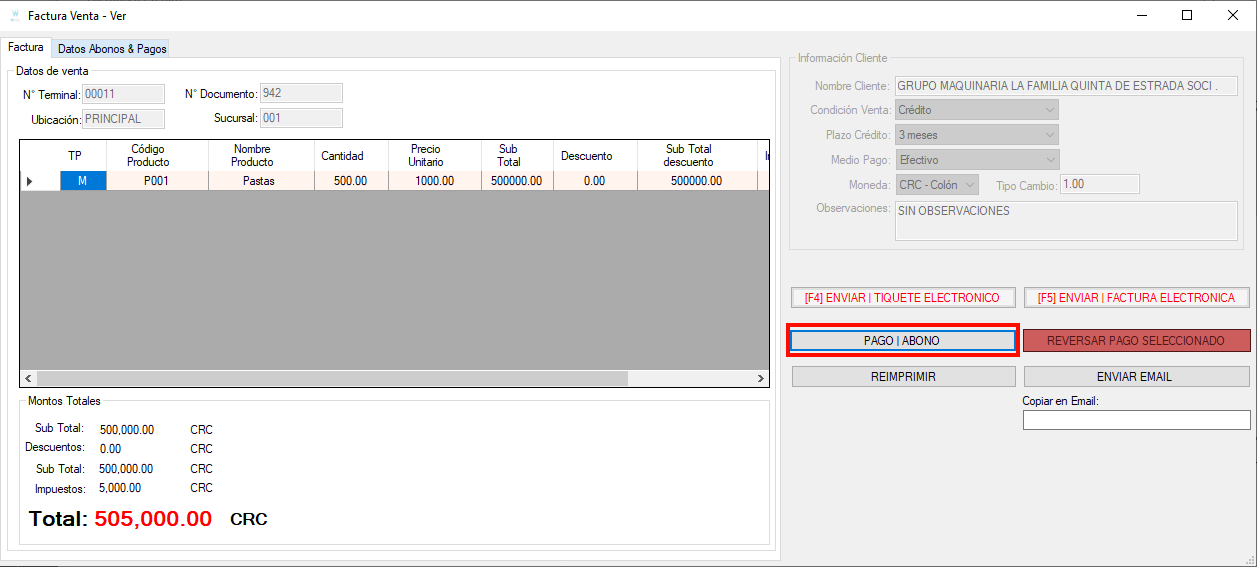The image size is (1257, 567).
Task: Select the highlighted M cell
Action: pyautogui.click(x=83, y=181)
